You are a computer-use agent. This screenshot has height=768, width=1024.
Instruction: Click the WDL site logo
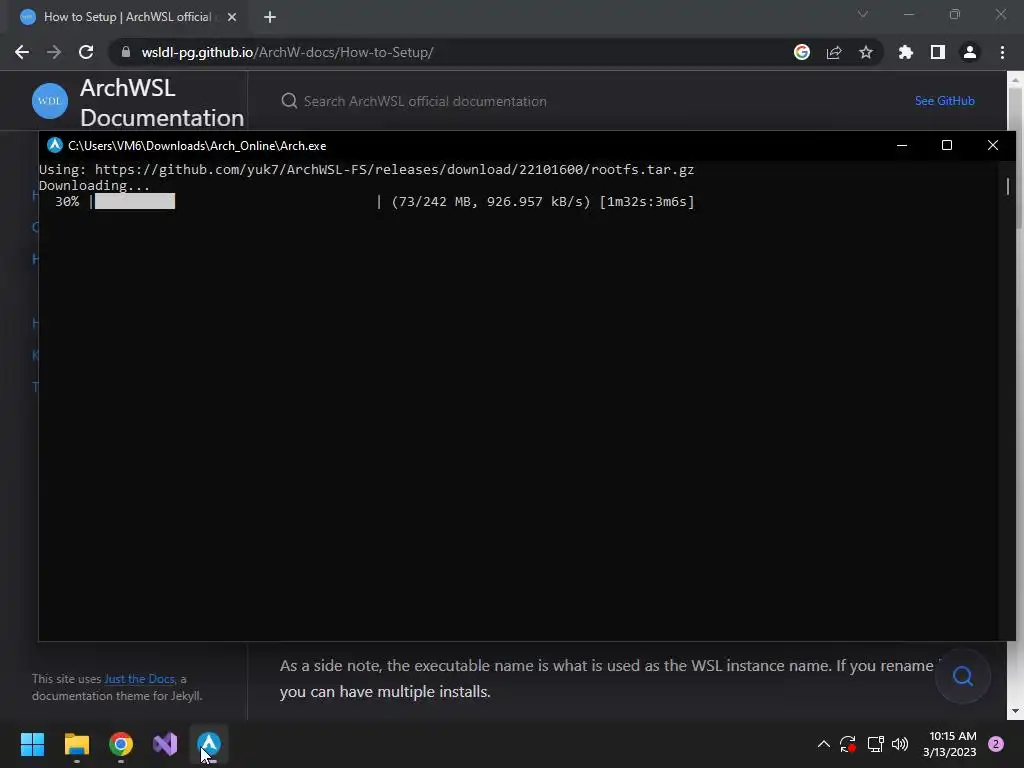click(50, 101)
